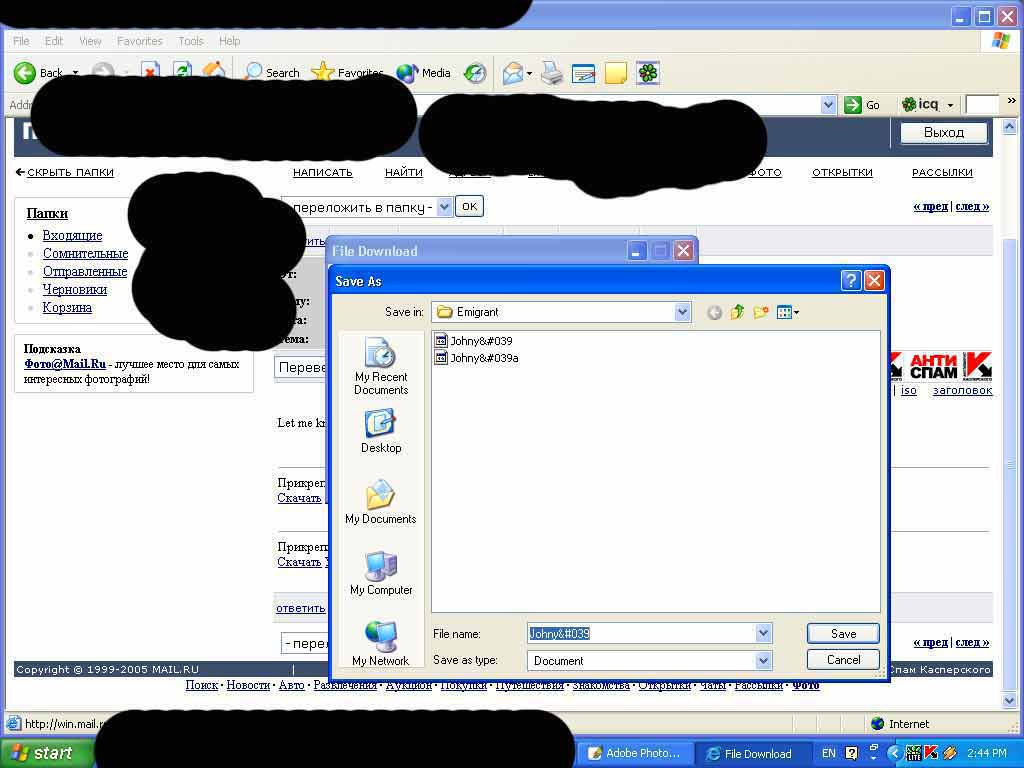Screen dimensions: 1024x768
Task: Open the File menu
Action: [21, 41]
